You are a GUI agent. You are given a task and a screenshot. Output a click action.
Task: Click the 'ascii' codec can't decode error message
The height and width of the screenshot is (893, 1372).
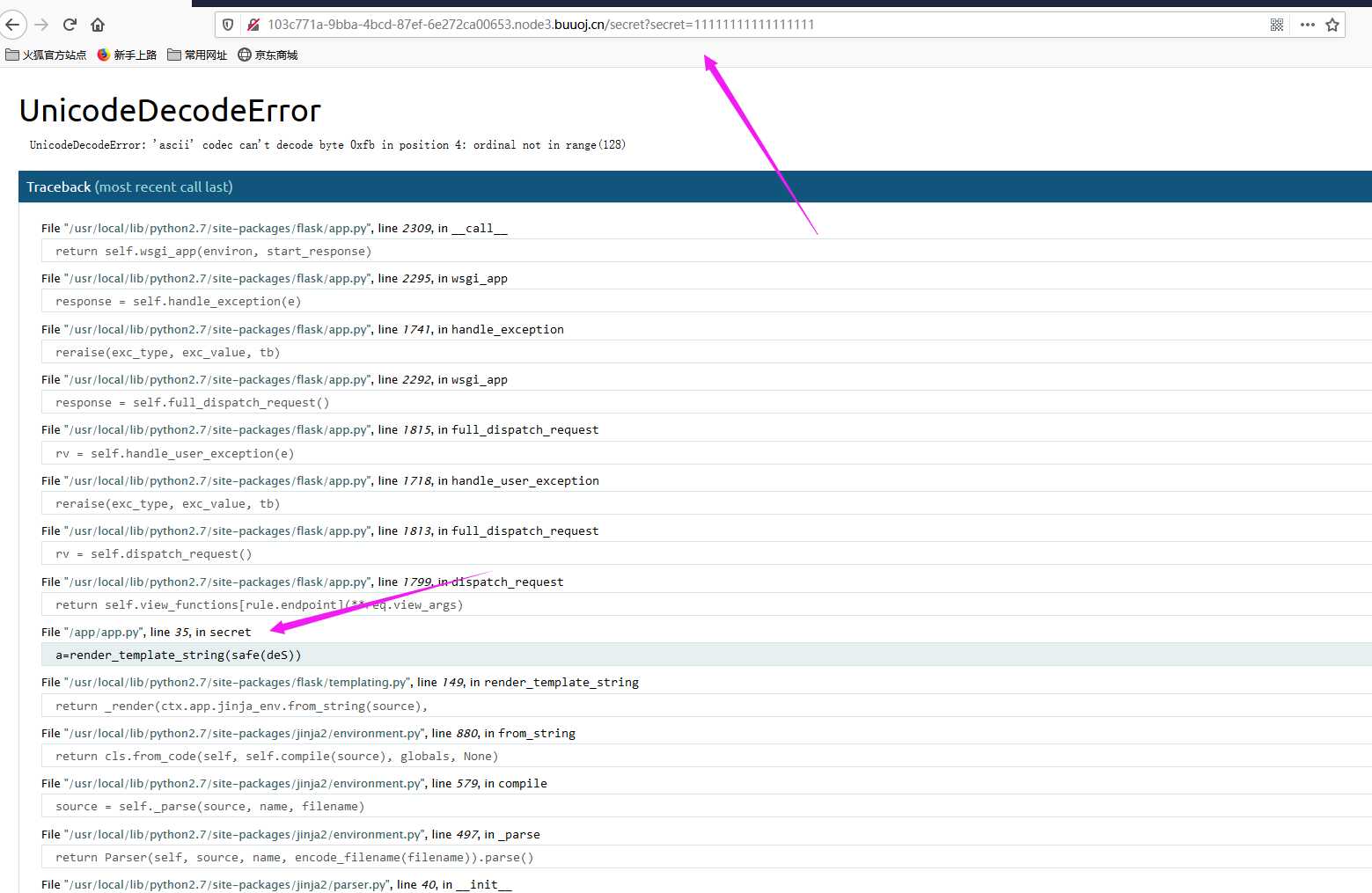tap(327, 145)
